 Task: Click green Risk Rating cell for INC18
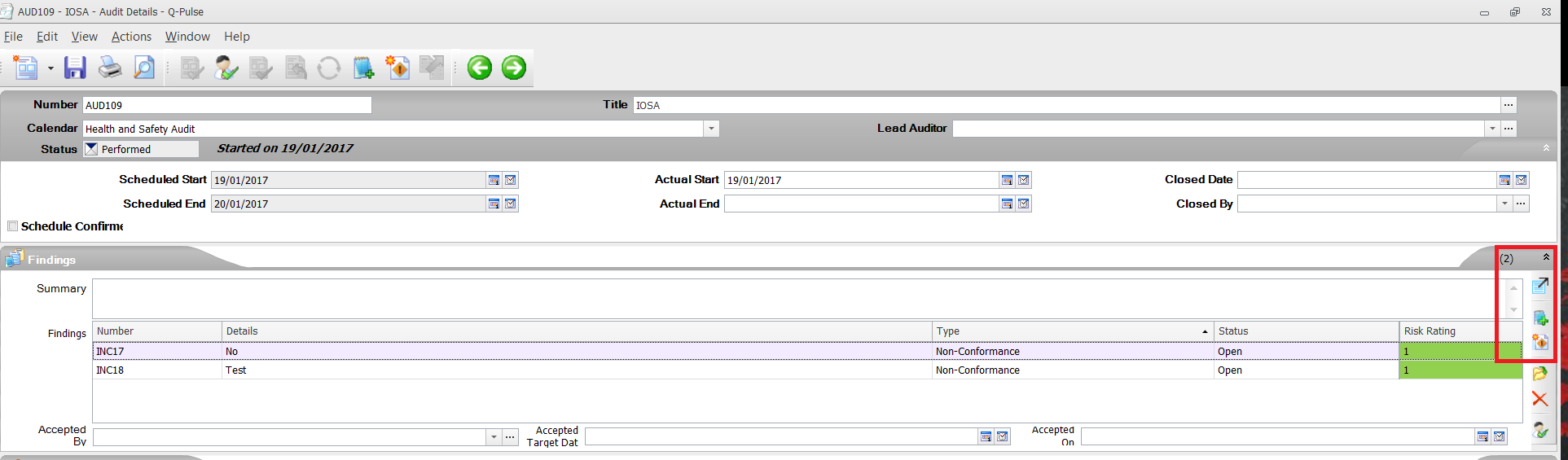1460,370
